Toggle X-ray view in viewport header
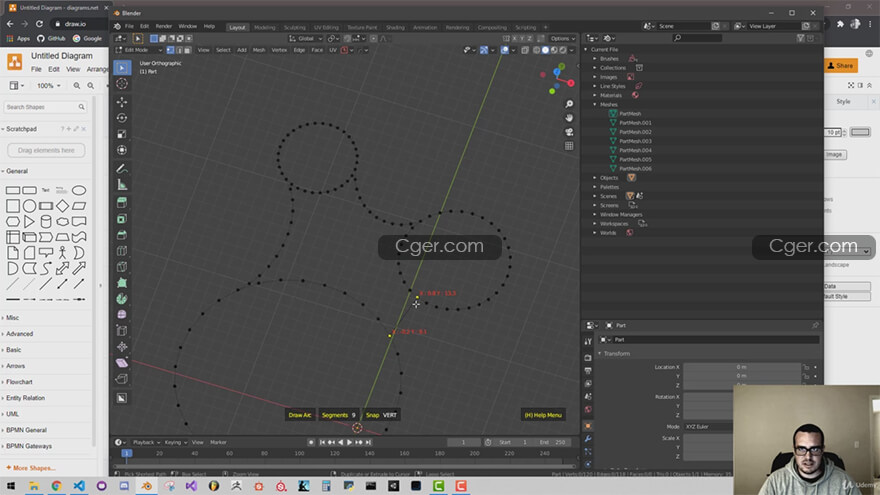880x495 pixels. tap(525, 50)
